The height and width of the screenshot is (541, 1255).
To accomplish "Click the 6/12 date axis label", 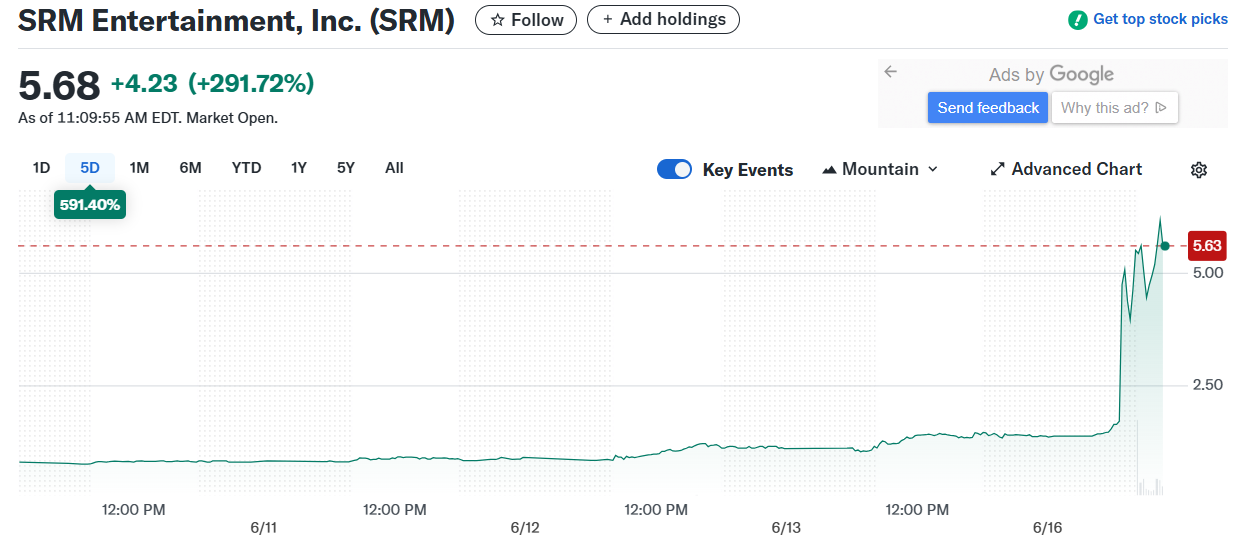I will pyautogui.click(x=524, y=528).
